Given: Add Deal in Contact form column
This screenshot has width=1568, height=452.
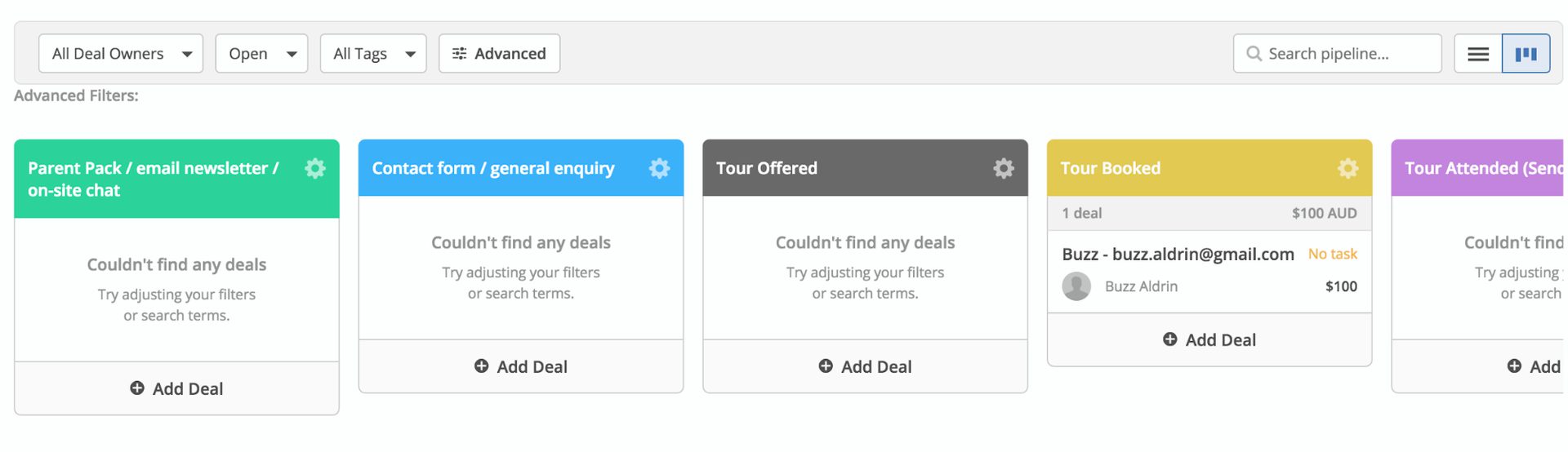Looking at the screenshot, I should pyautogui.click(x=521, y=367).
